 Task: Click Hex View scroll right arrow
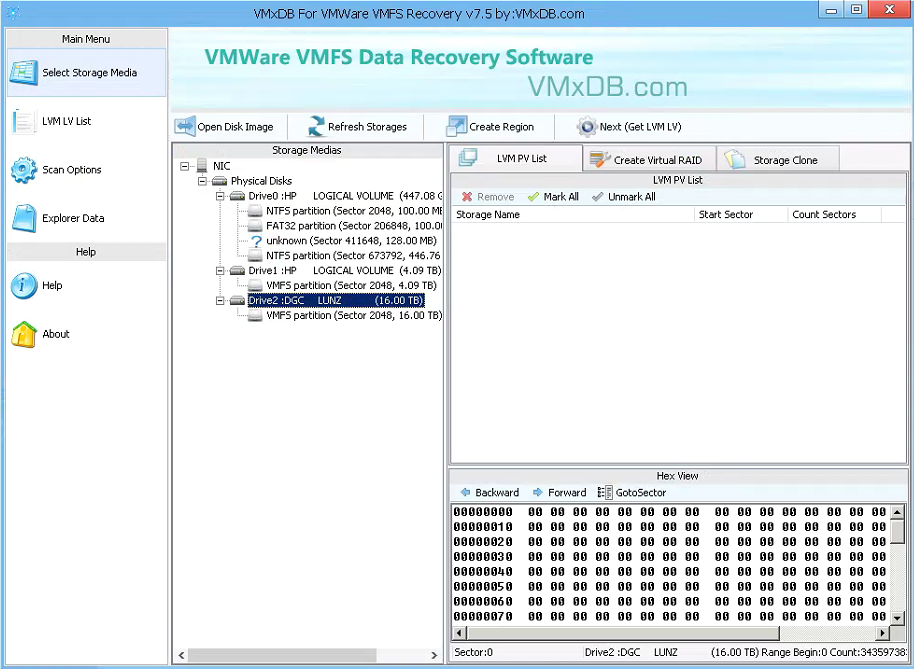883,633
